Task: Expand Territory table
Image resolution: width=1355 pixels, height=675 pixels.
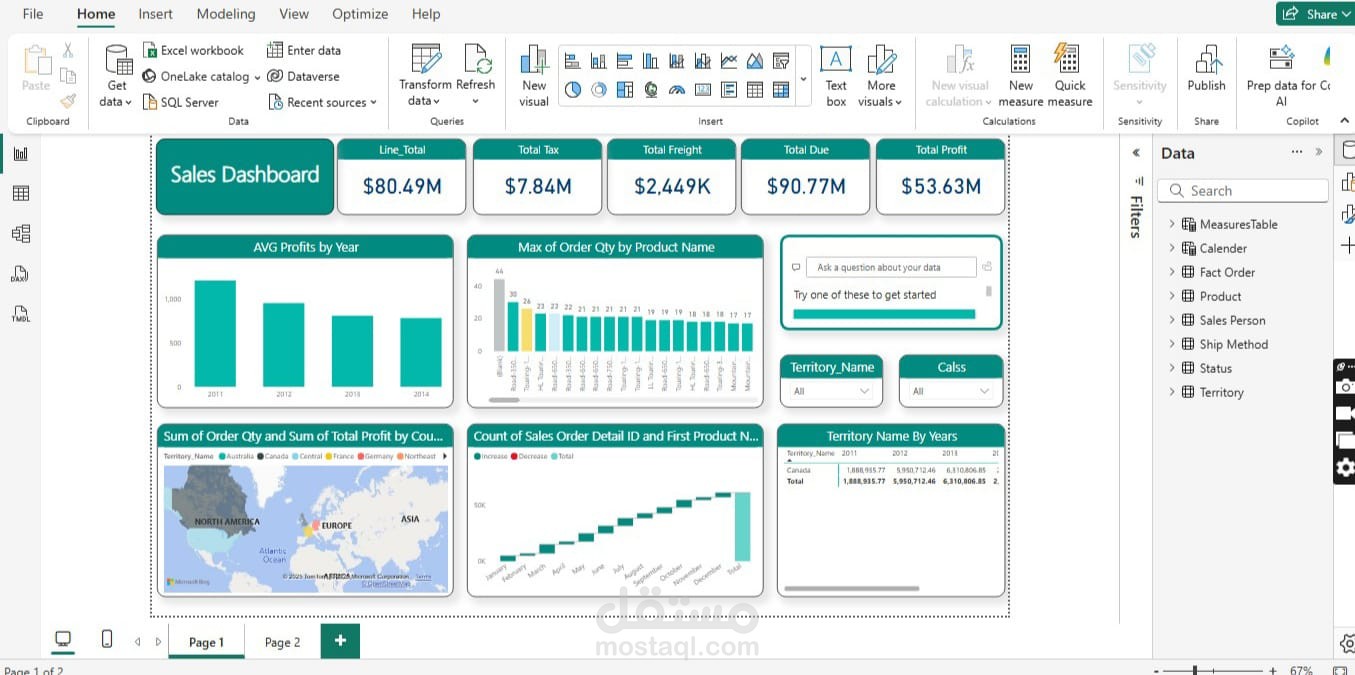Action: (x=1172, y=392)
